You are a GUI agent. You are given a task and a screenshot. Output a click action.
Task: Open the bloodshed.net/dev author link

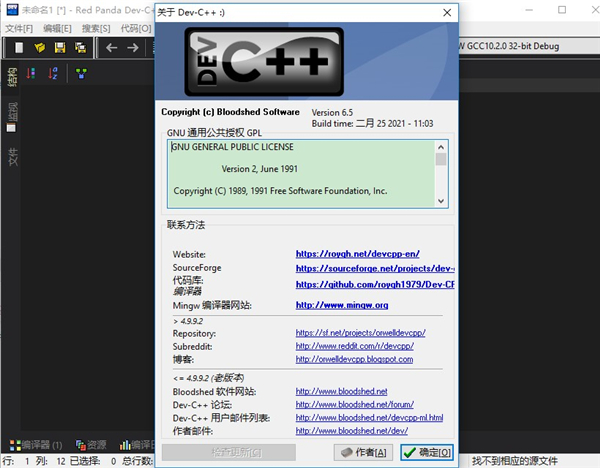pyautogui.click(x=352, y=430)
